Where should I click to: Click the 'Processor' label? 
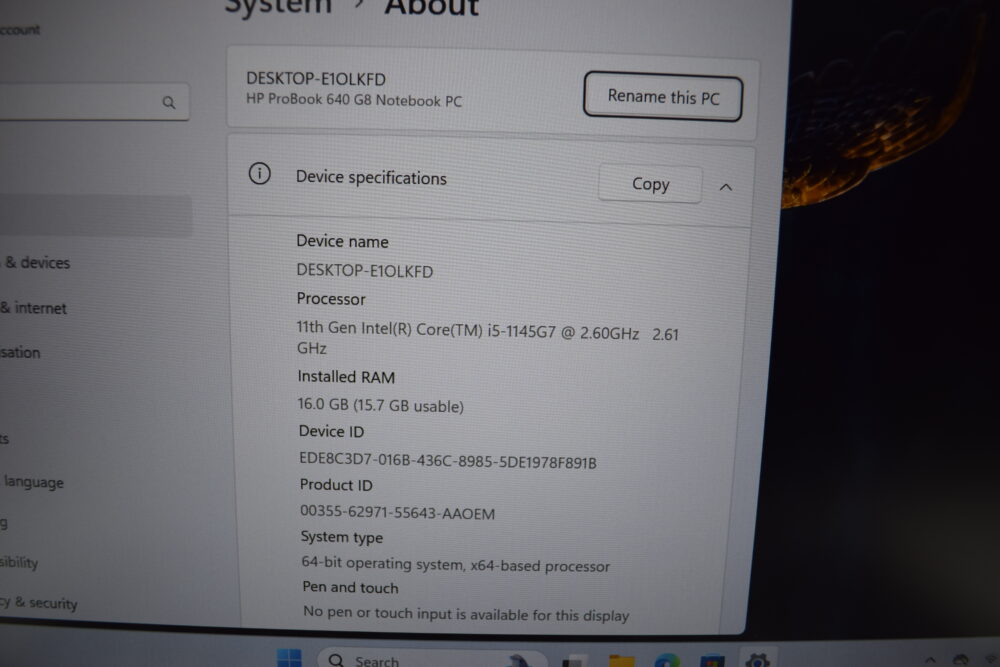click(331, 298)
